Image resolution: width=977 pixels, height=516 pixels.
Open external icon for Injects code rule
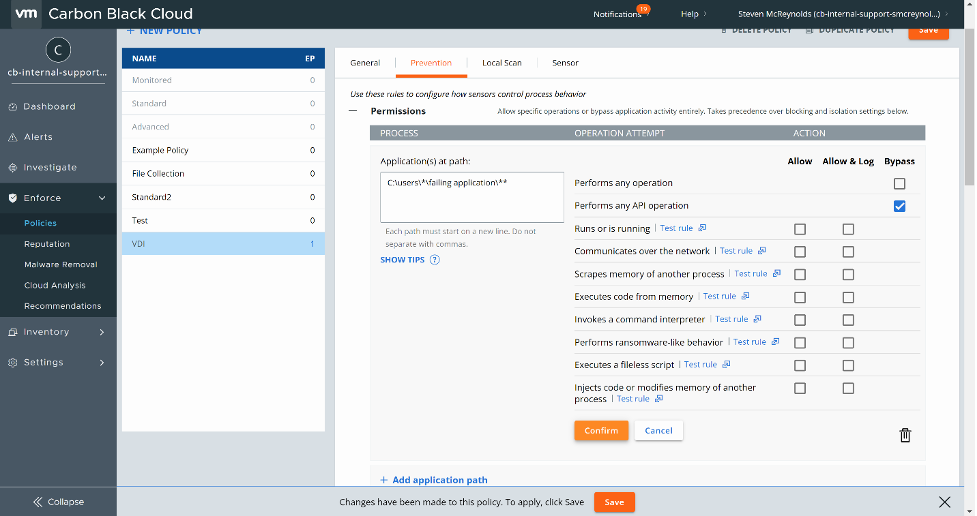tap(659, 399)
